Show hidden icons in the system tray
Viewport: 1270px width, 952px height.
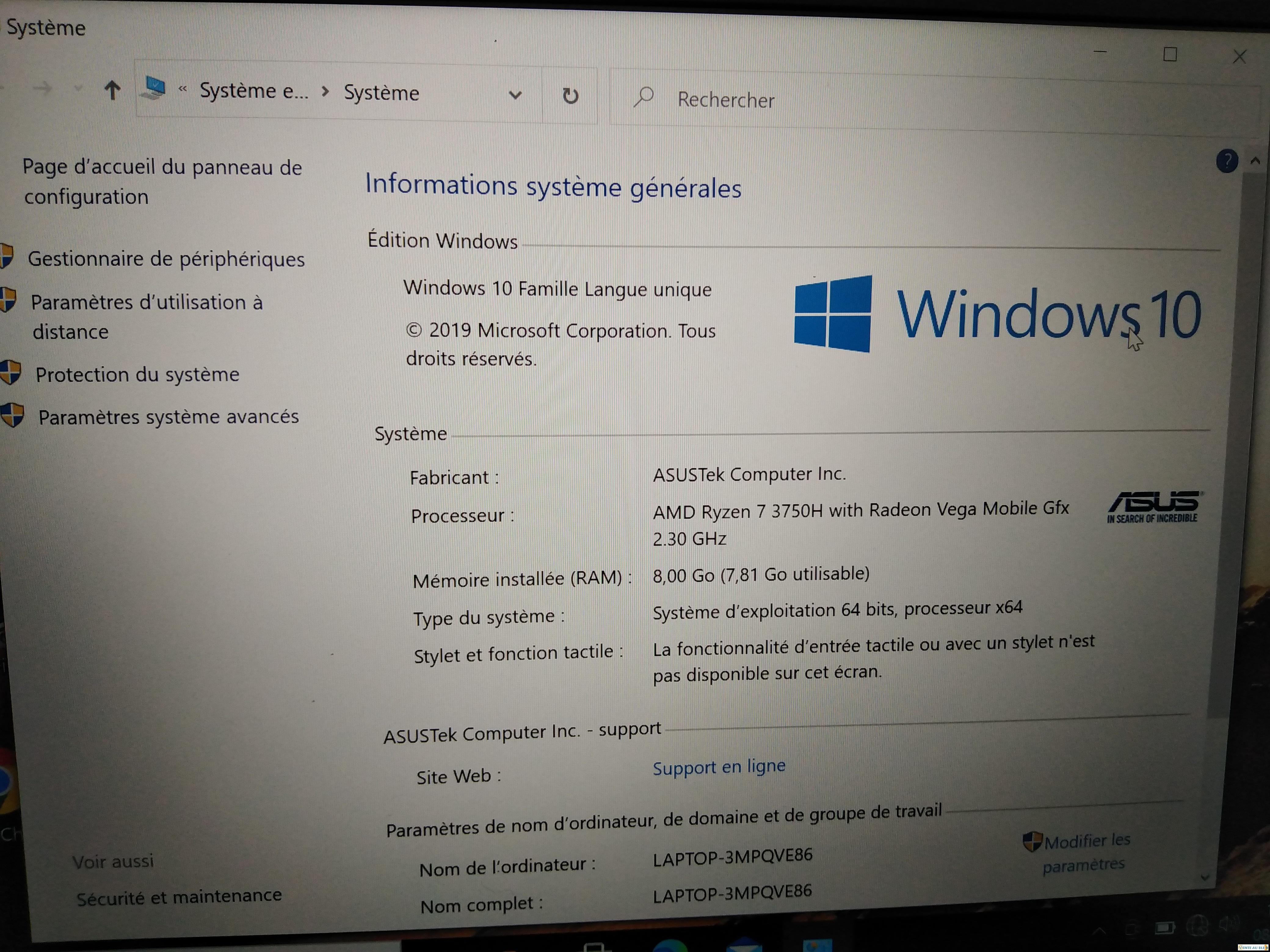pos(1099,931)
